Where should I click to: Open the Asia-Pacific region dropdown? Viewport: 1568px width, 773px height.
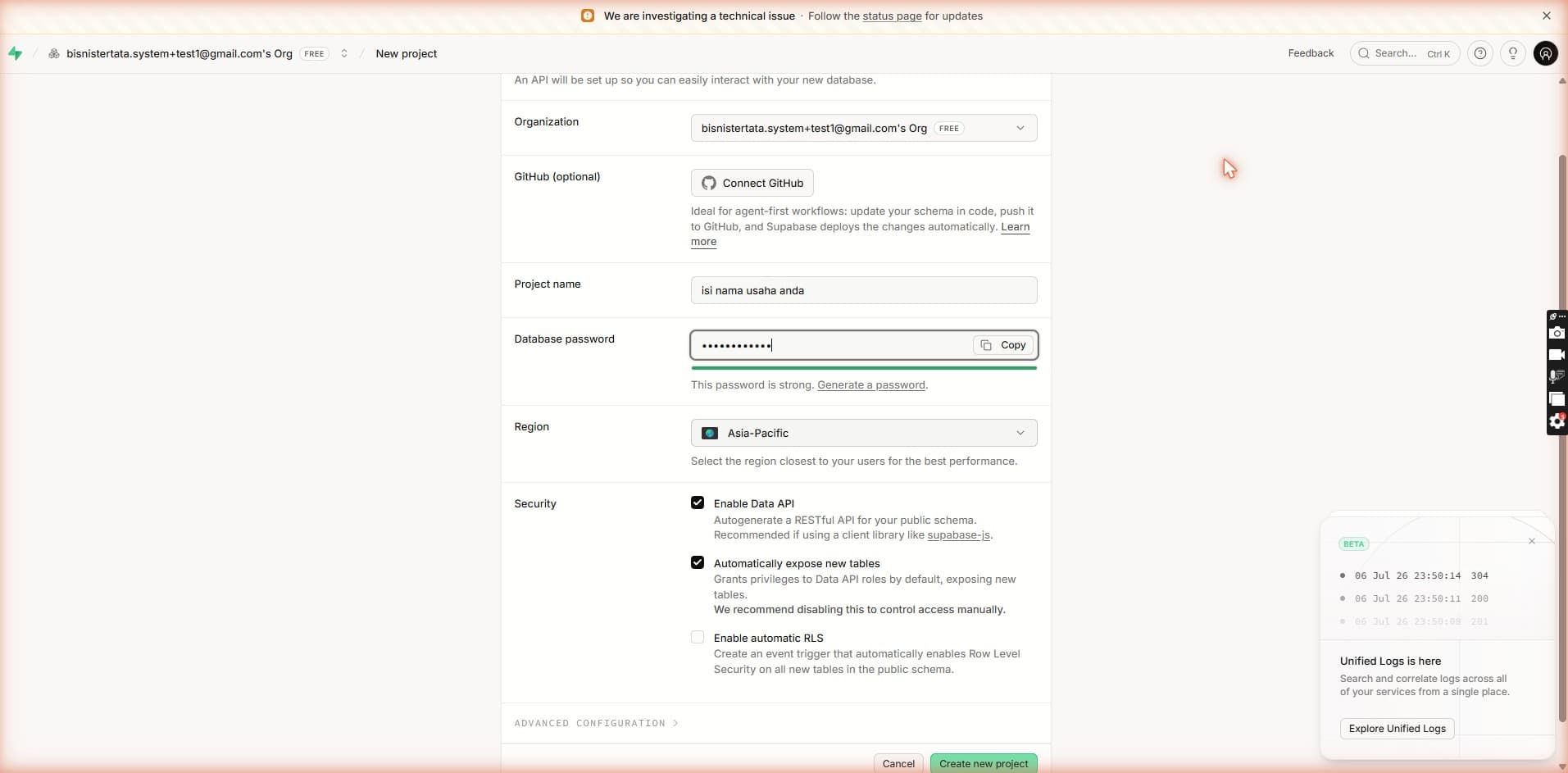click(864, 433)
